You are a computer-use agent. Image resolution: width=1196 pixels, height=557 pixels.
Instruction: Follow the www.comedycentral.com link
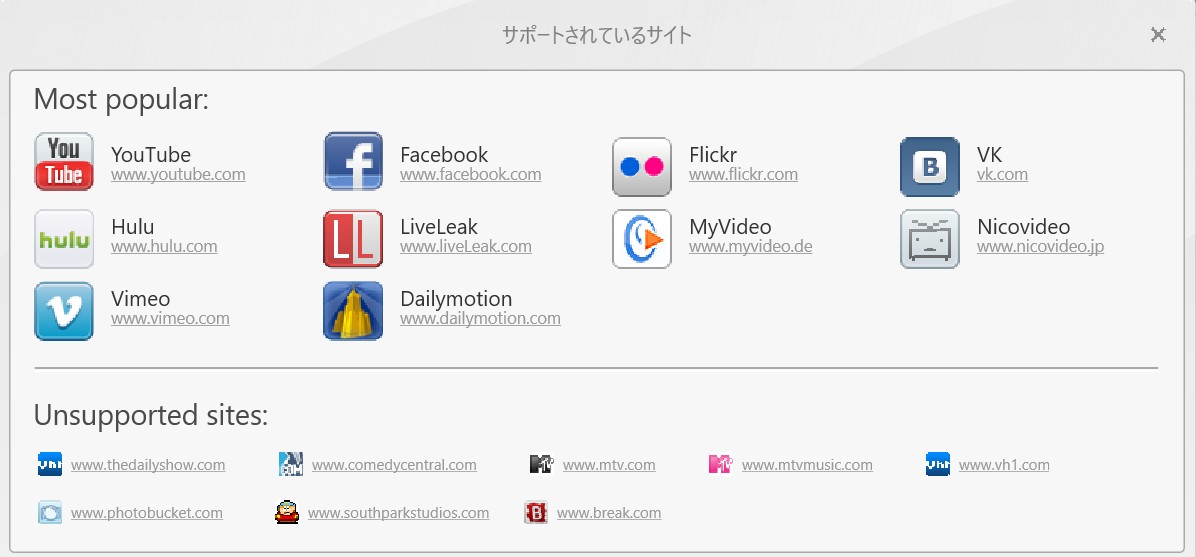click(394, 465)
